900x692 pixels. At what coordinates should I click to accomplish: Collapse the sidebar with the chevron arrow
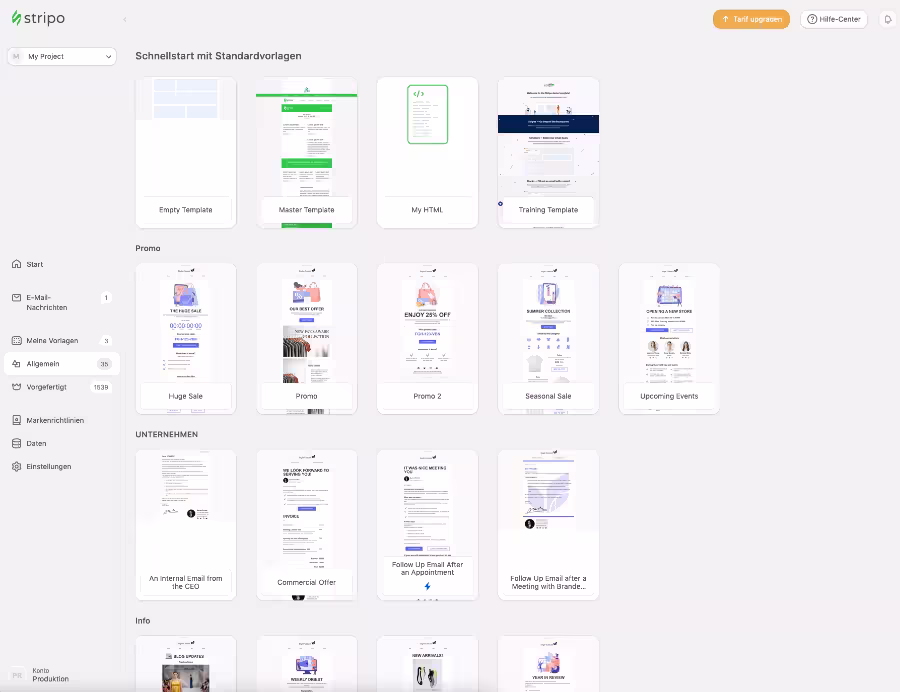point(125,20)
